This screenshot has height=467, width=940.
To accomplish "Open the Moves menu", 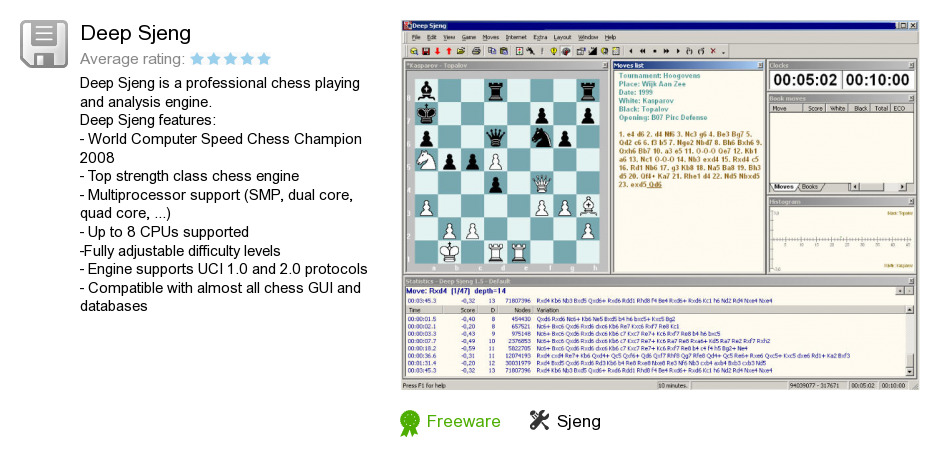I will pyautogui.click(x=491, y=37).
